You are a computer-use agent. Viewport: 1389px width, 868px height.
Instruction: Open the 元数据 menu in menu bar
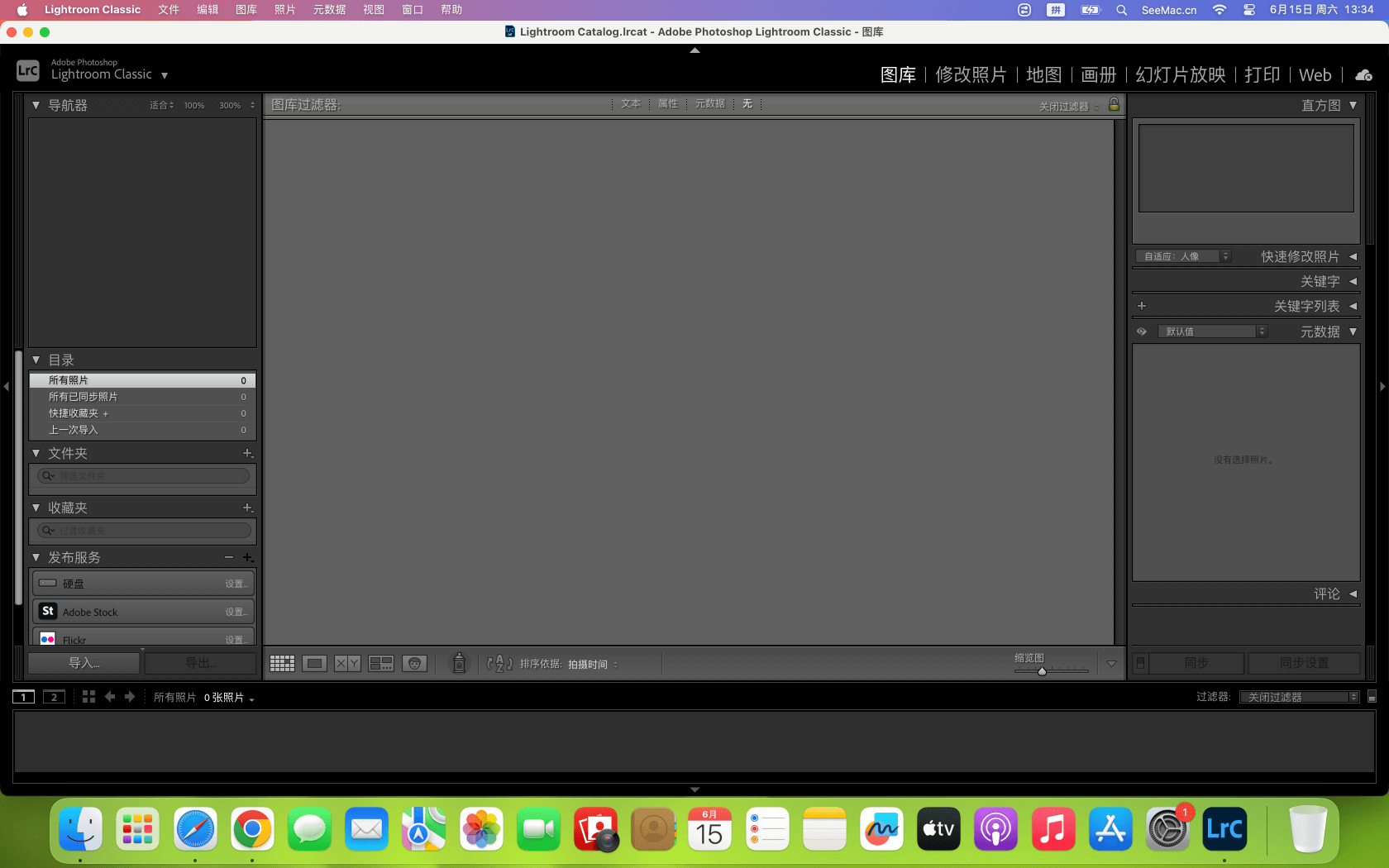click(329, 10)
